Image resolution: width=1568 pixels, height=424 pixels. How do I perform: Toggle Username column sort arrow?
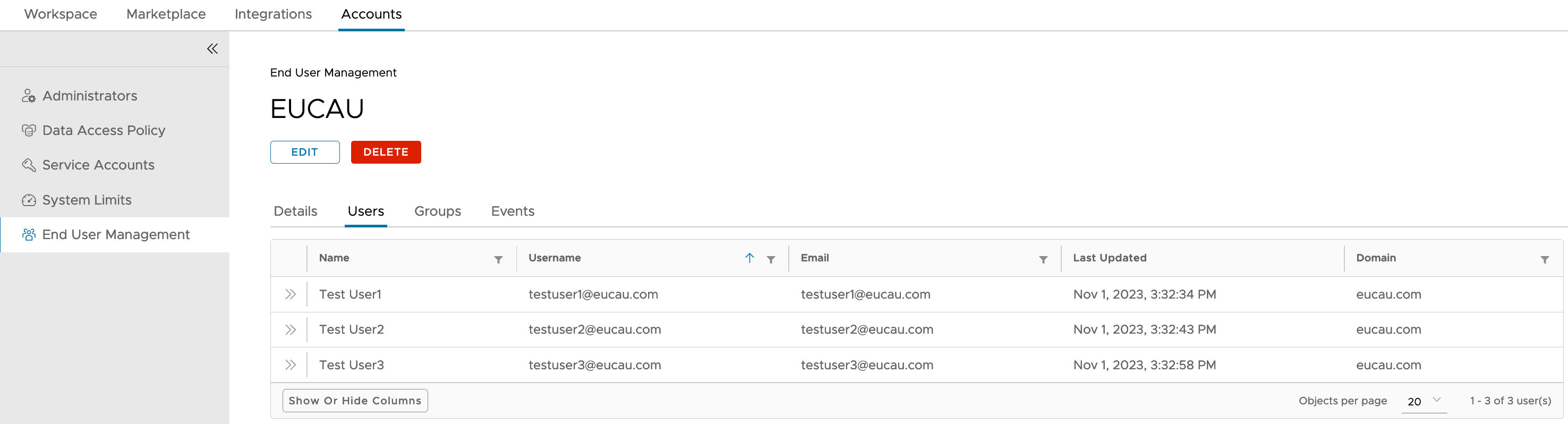tap(749, 258)
